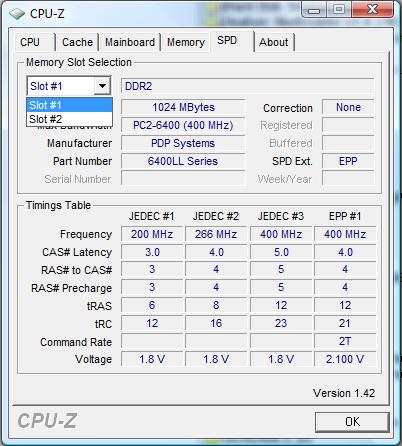Click the EPP #1 column header
This screenshot has width=402, height=446.
pyautogui.click(x=345, y=216)
